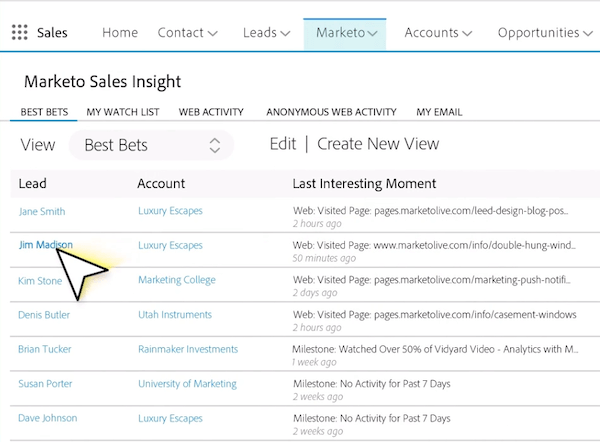
Task: Open Luxury Escapes account in Dave Johnson row
Action: (170, 419)
